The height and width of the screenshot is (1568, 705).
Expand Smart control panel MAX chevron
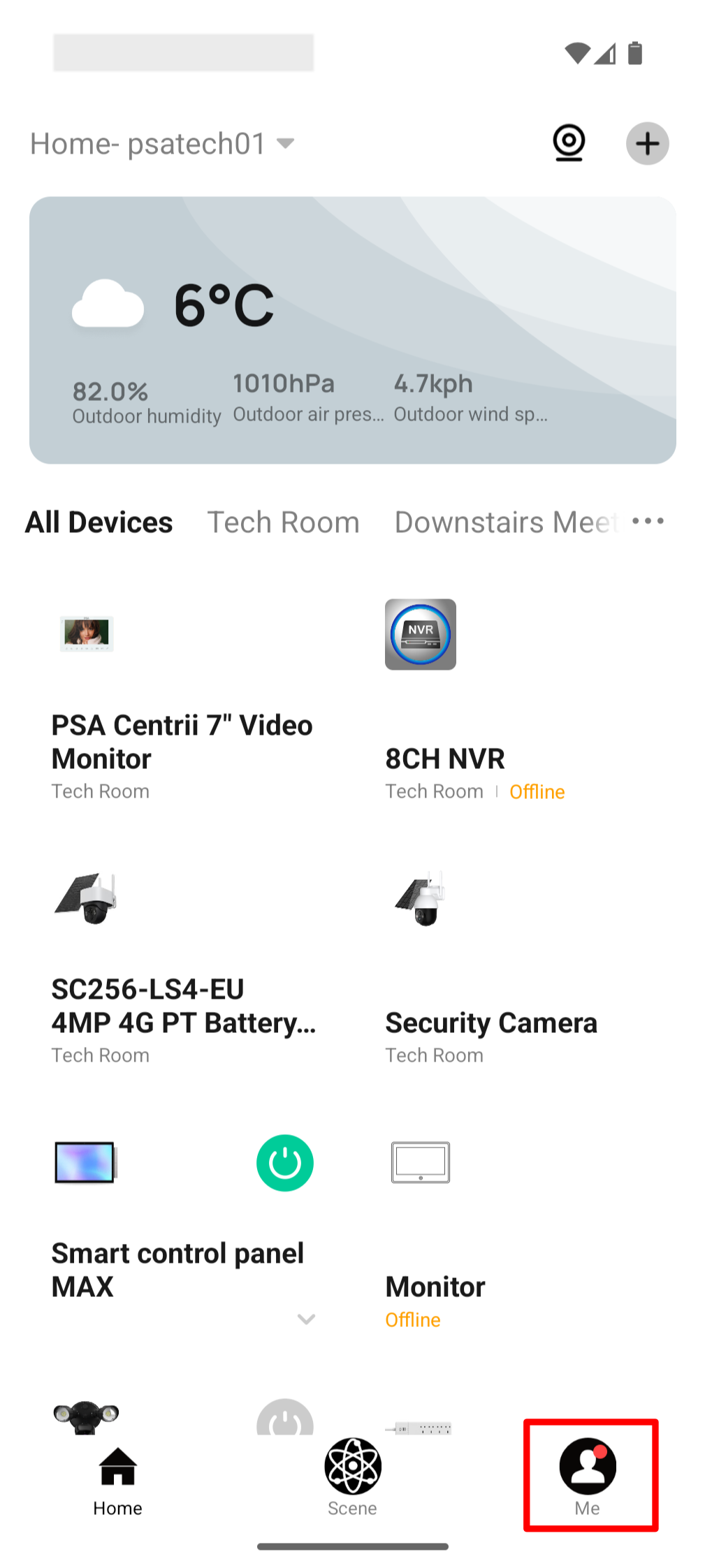(x=306, y=1319)
